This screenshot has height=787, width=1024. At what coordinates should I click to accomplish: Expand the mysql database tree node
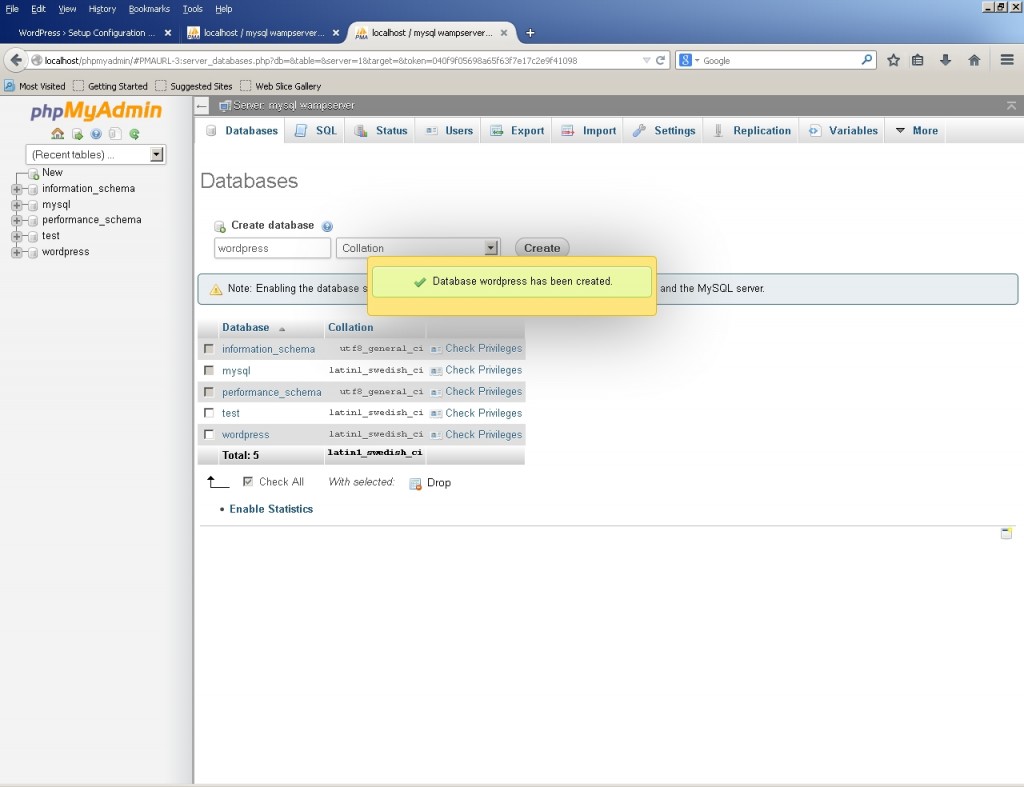tap(16, 205)
